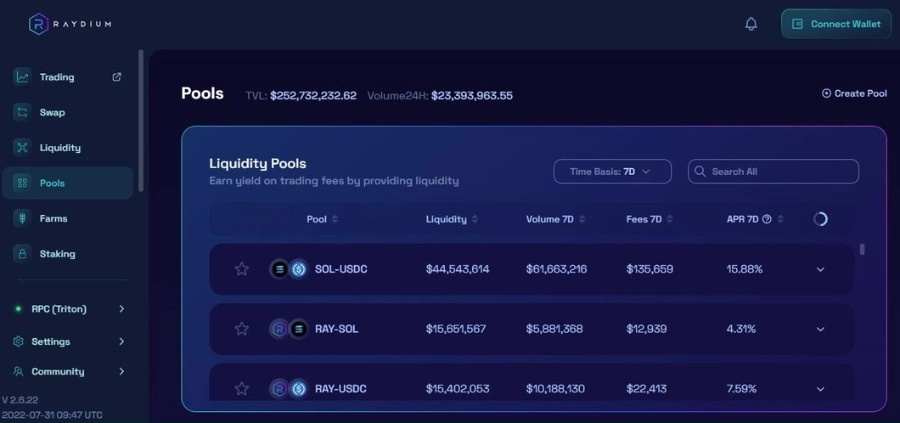Open the Trading external link icon
900x423 pixels.
[117, 77]
